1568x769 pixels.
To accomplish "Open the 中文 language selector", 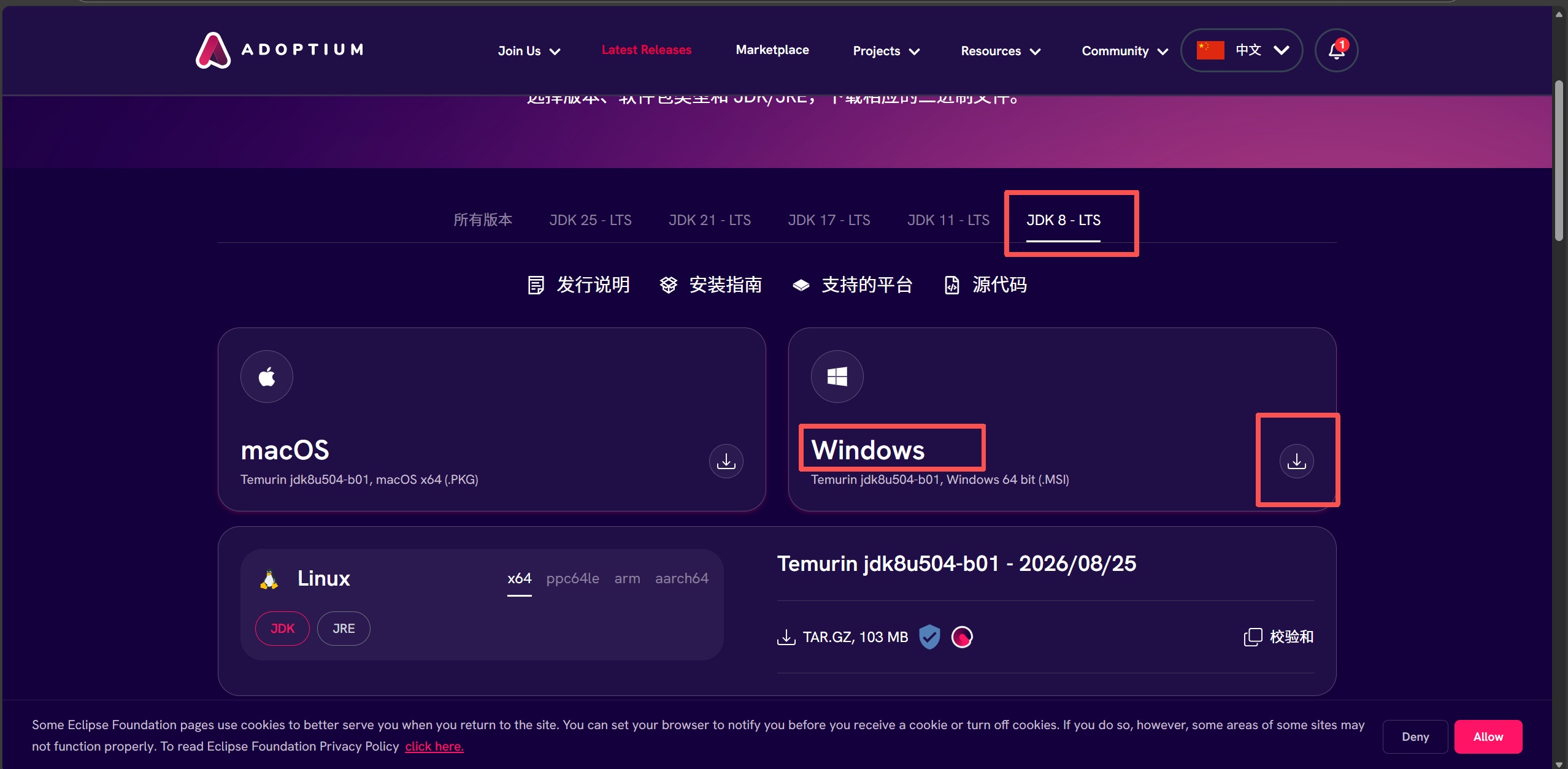I will [x=1242, y=50].
